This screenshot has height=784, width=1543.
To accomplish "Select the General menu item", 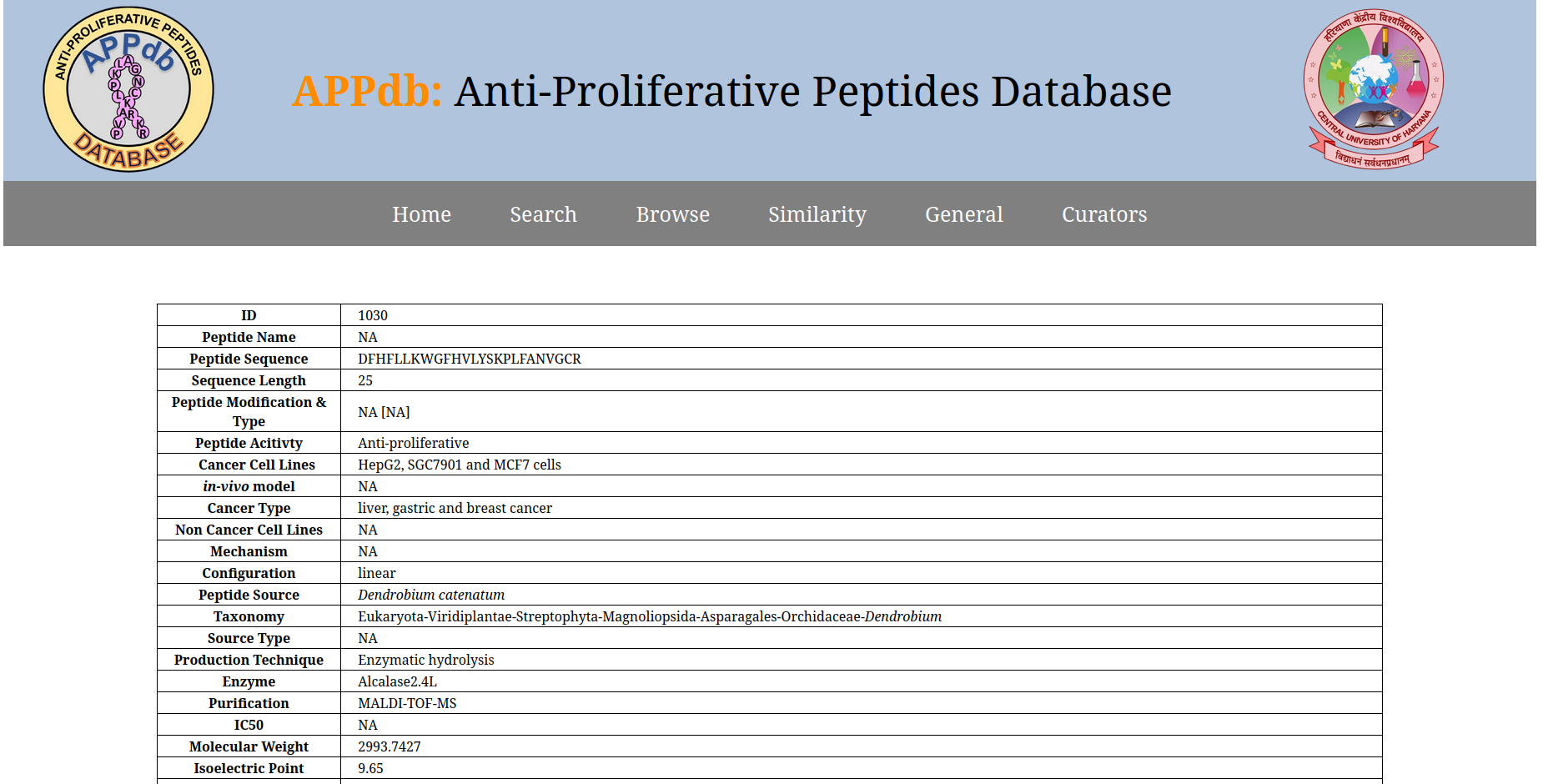I will 964,214.
